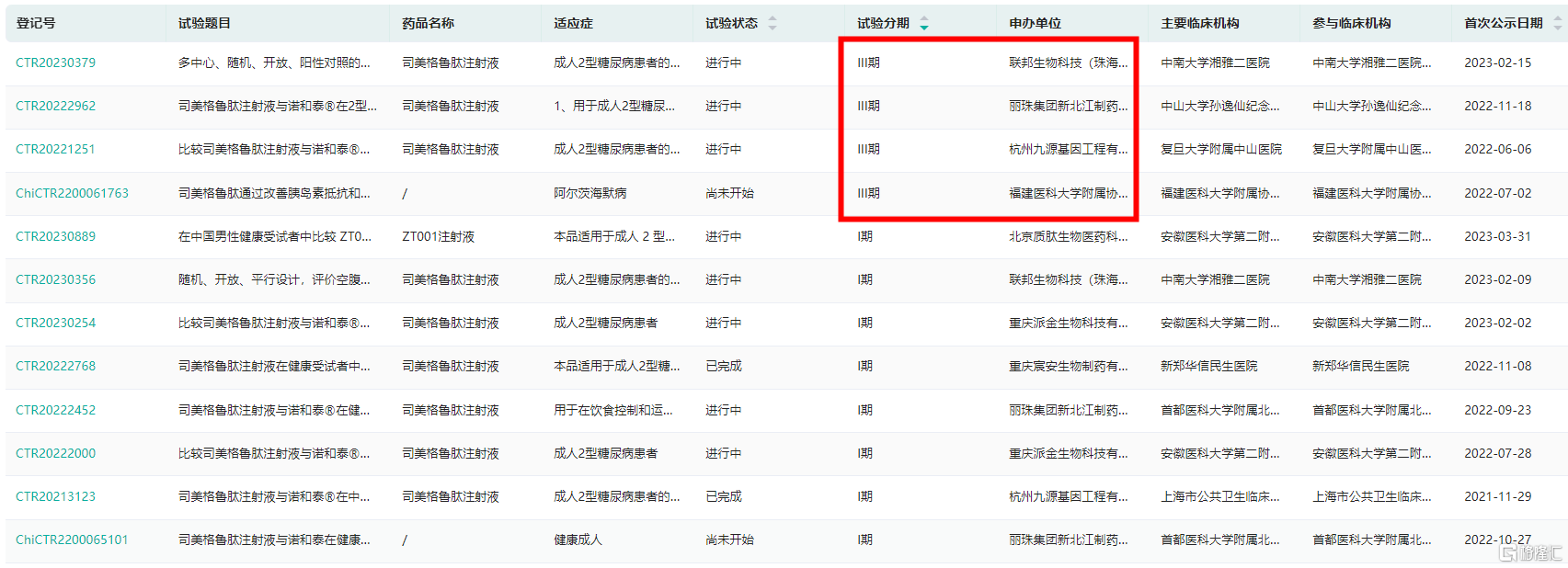The height and width of the screenshot is (568, 1568).
Task: Open registration link CTR20221251
Action: pos(55,149)
